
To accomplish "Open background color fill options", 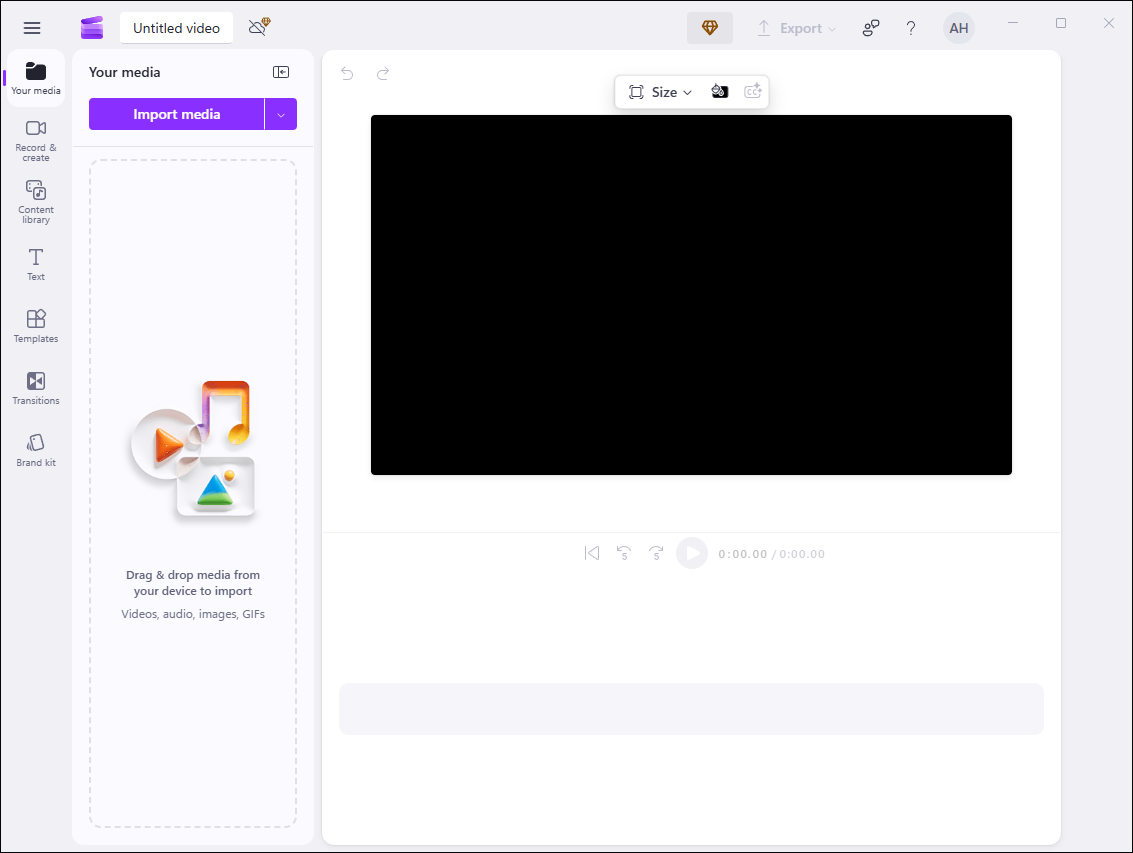I will (x=720, y=91).
